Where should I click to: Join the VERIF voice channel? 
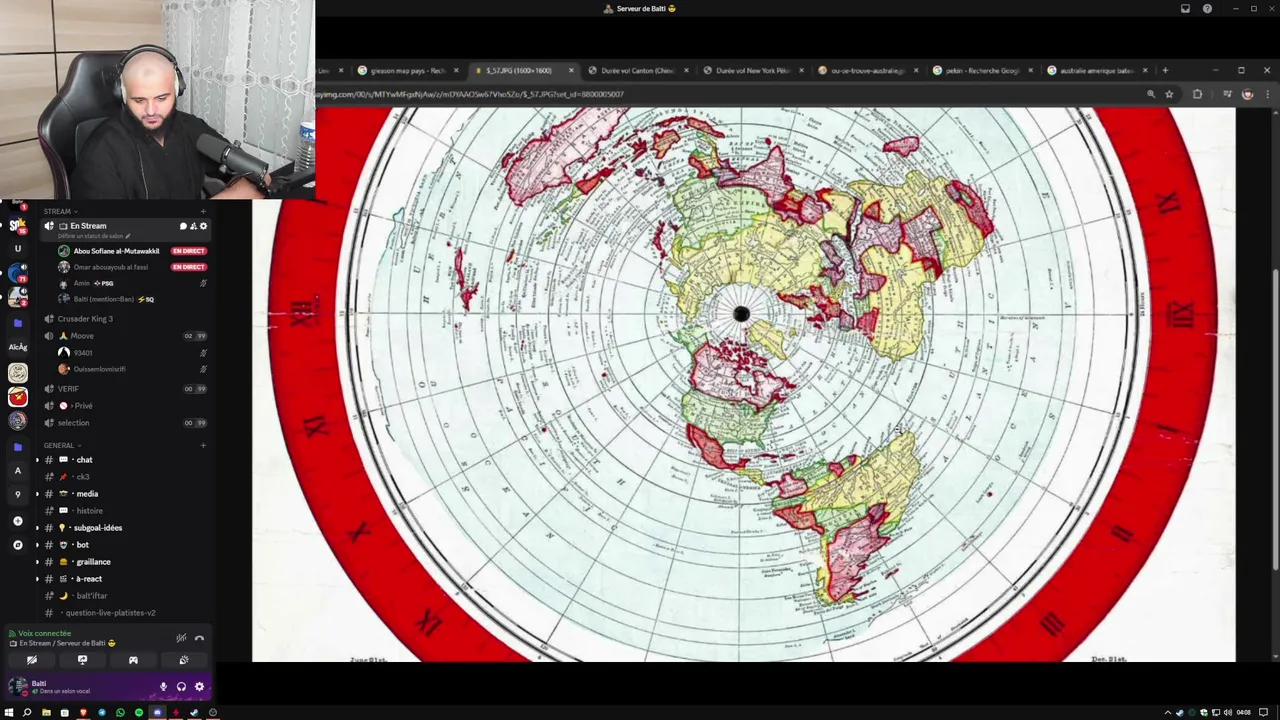125,389
